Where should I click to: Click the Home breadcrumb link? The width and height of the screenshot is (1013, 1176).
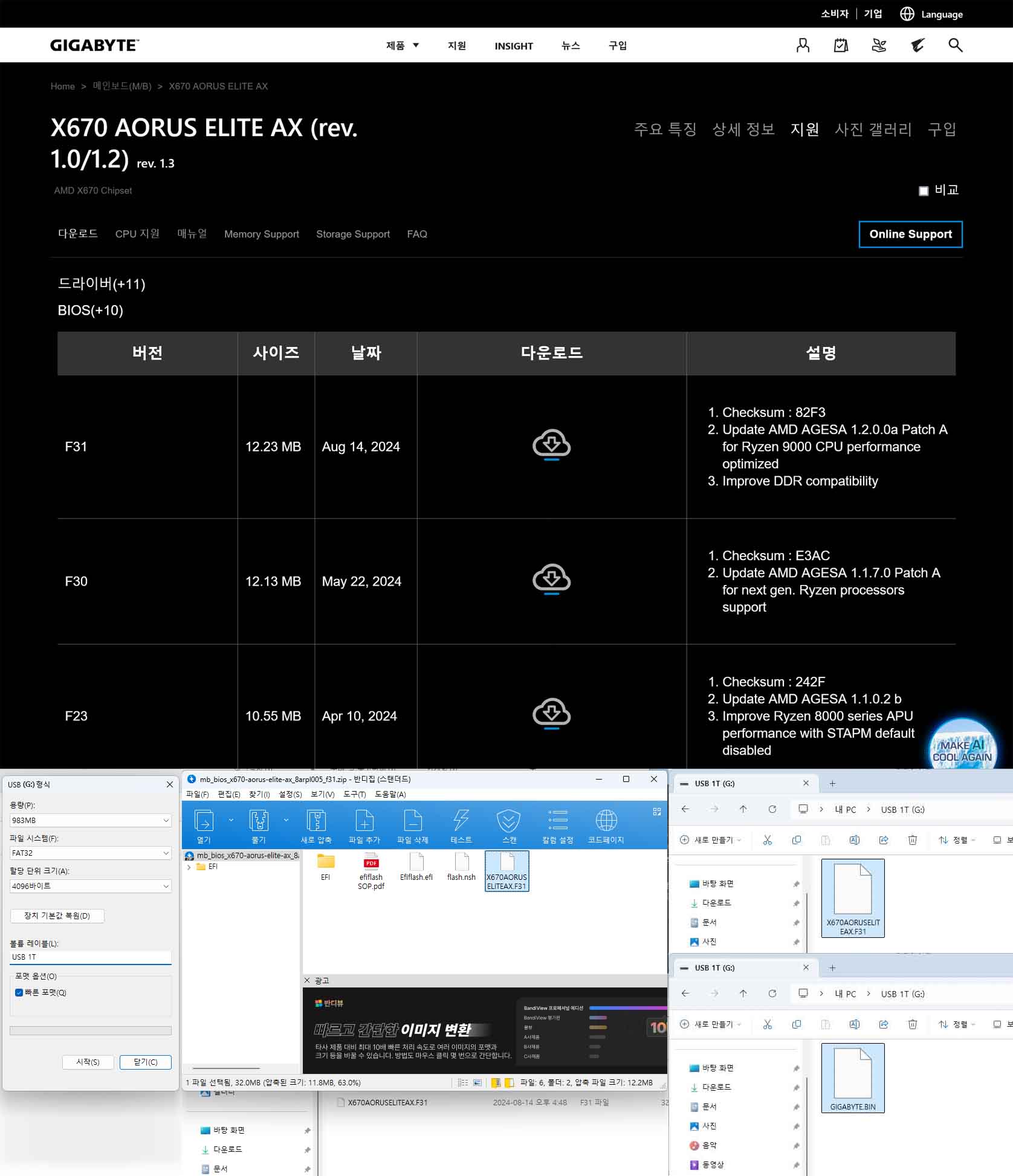(x=63, y=86)
